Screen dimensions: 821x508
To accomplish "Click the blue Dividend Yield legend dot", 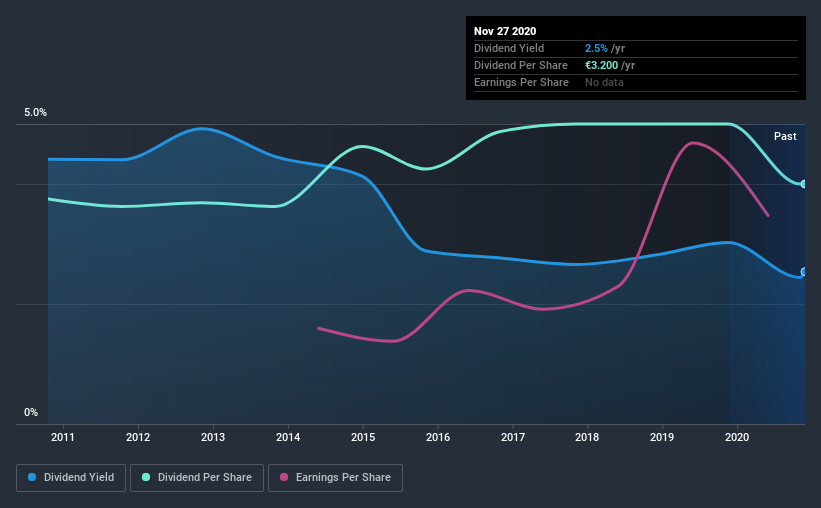I will tap(32, 477).
